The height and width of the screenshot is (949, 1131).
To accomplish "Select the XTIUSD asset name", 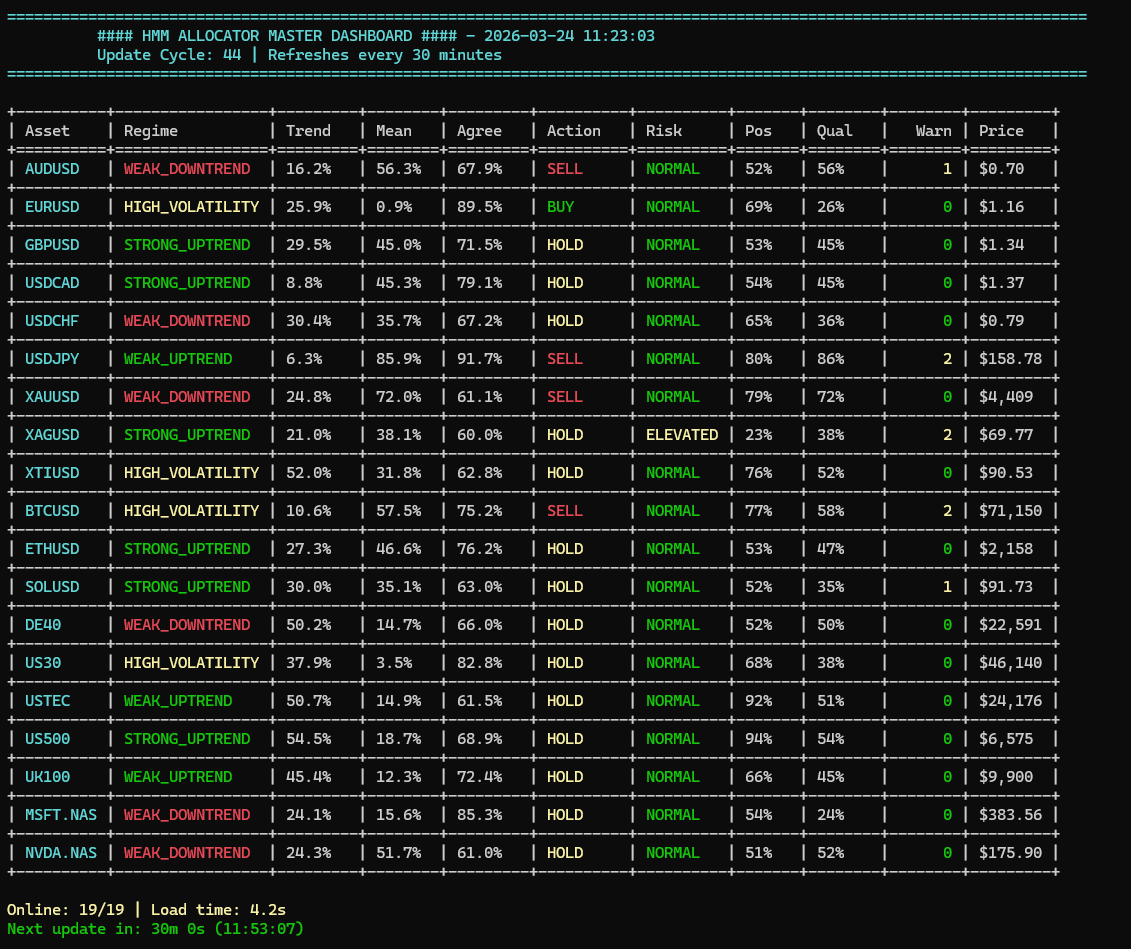I will click(52, 473).
